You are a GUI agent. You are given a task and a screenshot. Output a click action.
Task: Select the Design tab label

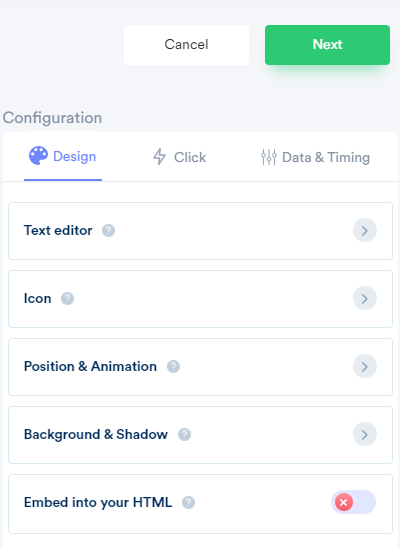click(74, 156)
